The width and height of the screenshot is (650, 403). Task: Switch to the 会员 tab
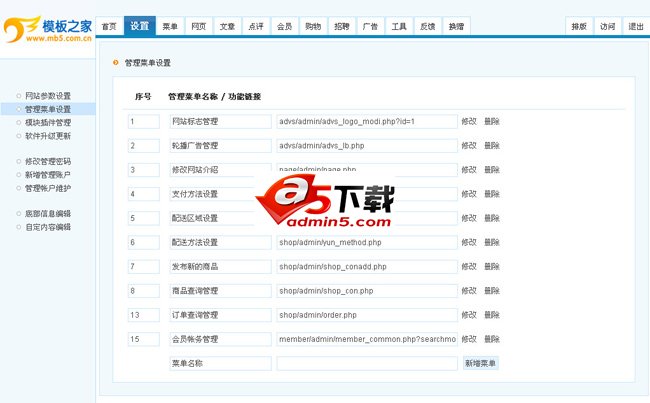[284, 27]
